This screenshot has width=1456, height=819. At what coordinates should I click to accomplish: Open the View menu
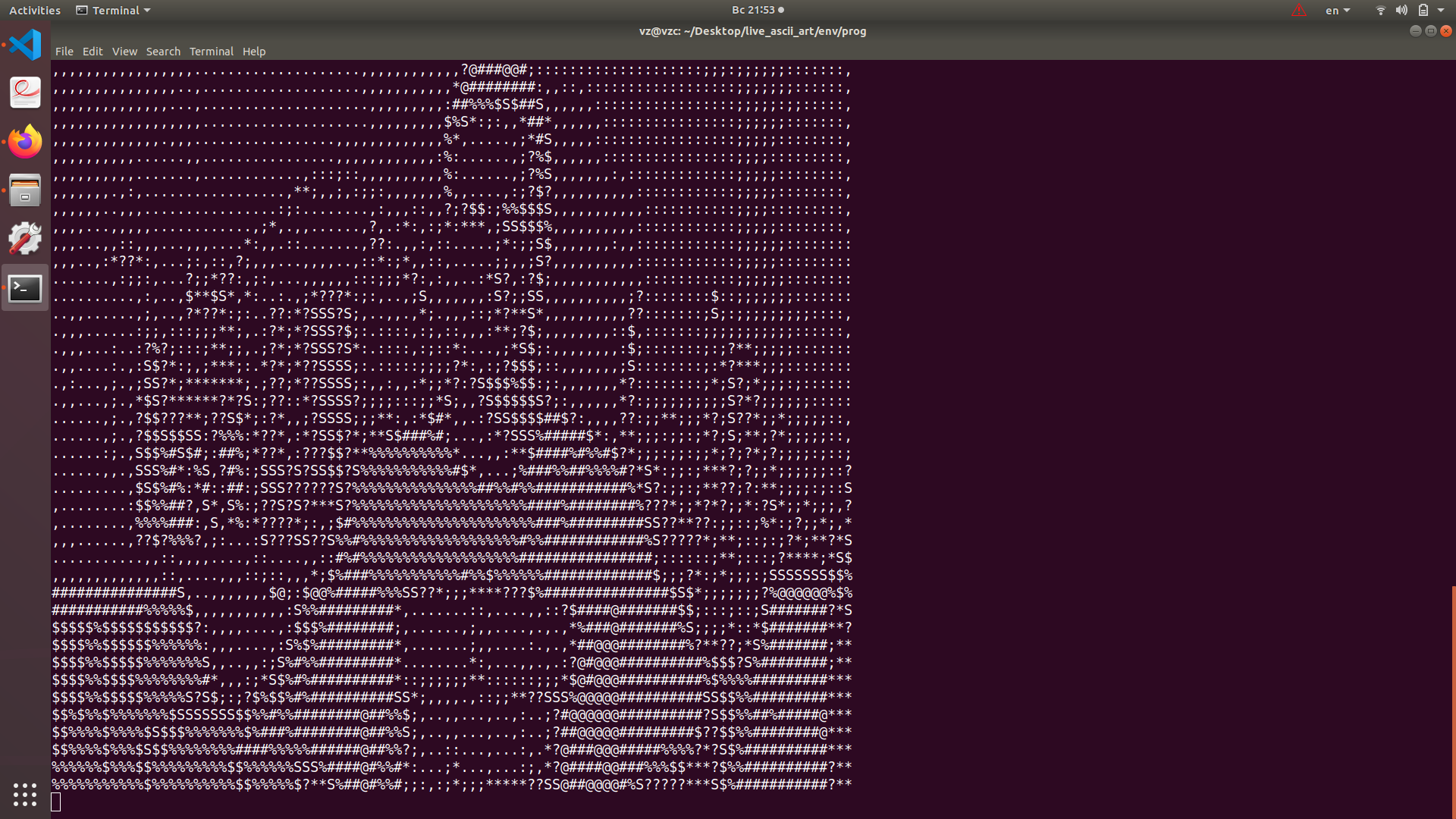[124, 52]
